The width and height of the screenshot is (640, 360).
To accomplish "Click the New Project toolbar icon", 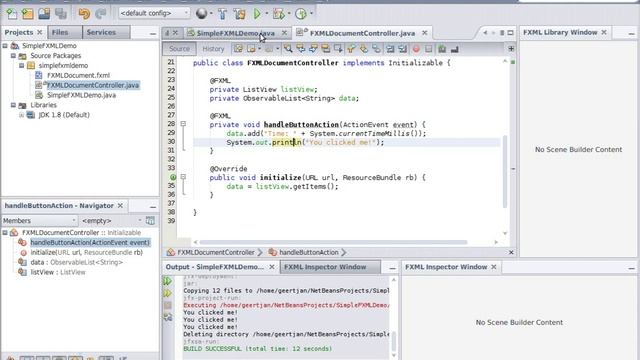I will point(28,13).
